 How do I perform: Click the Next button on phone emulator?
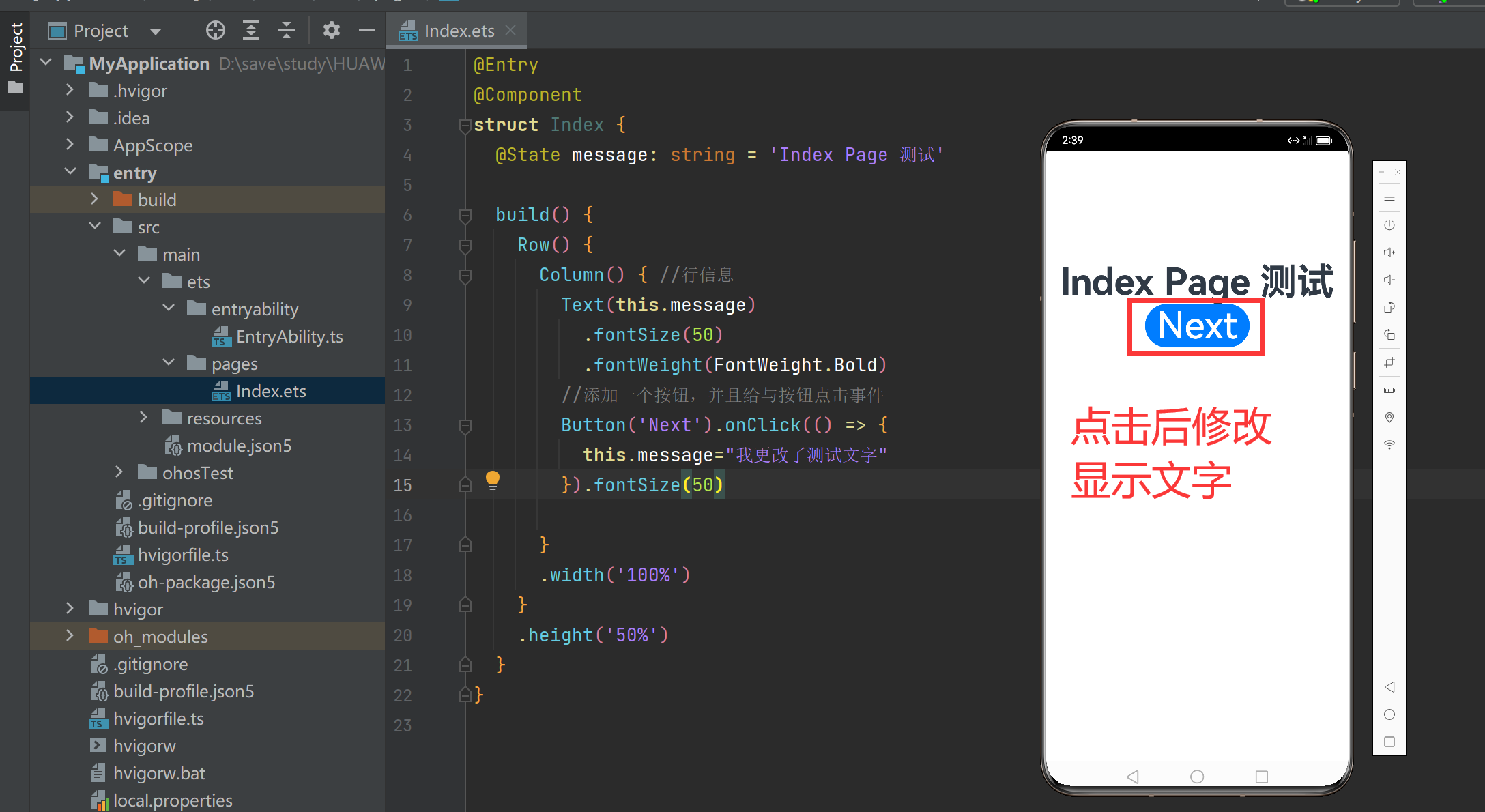coord(1196,326)
